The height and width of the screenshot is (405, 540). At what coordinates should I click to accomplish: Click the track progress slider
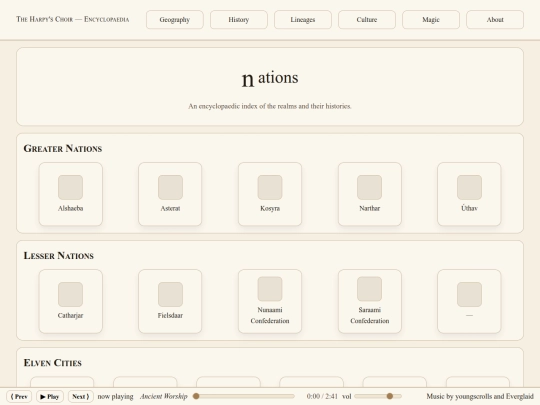[244, 396]
